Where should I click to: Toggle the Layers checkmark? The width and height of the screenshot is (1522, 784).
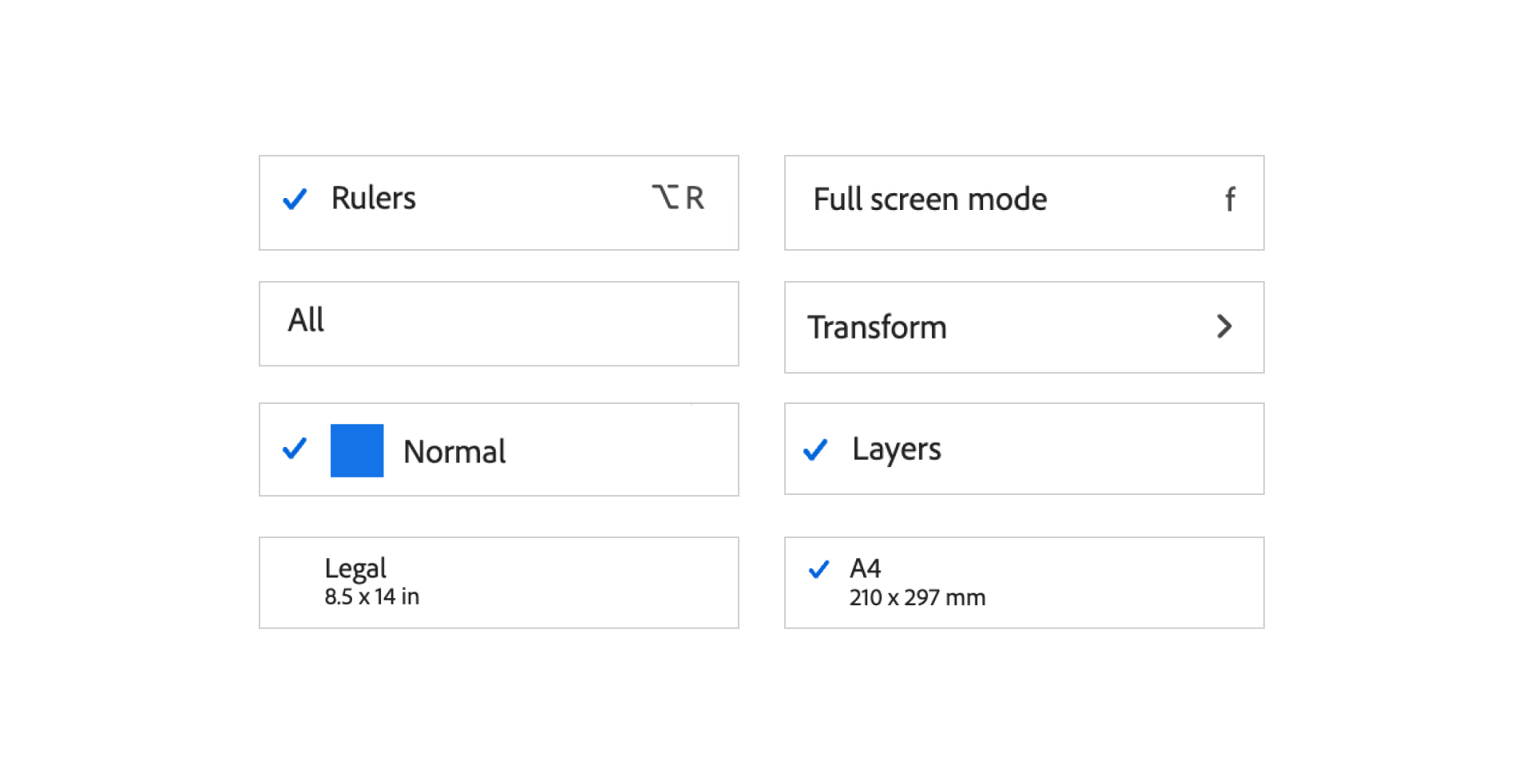point(815,450)
